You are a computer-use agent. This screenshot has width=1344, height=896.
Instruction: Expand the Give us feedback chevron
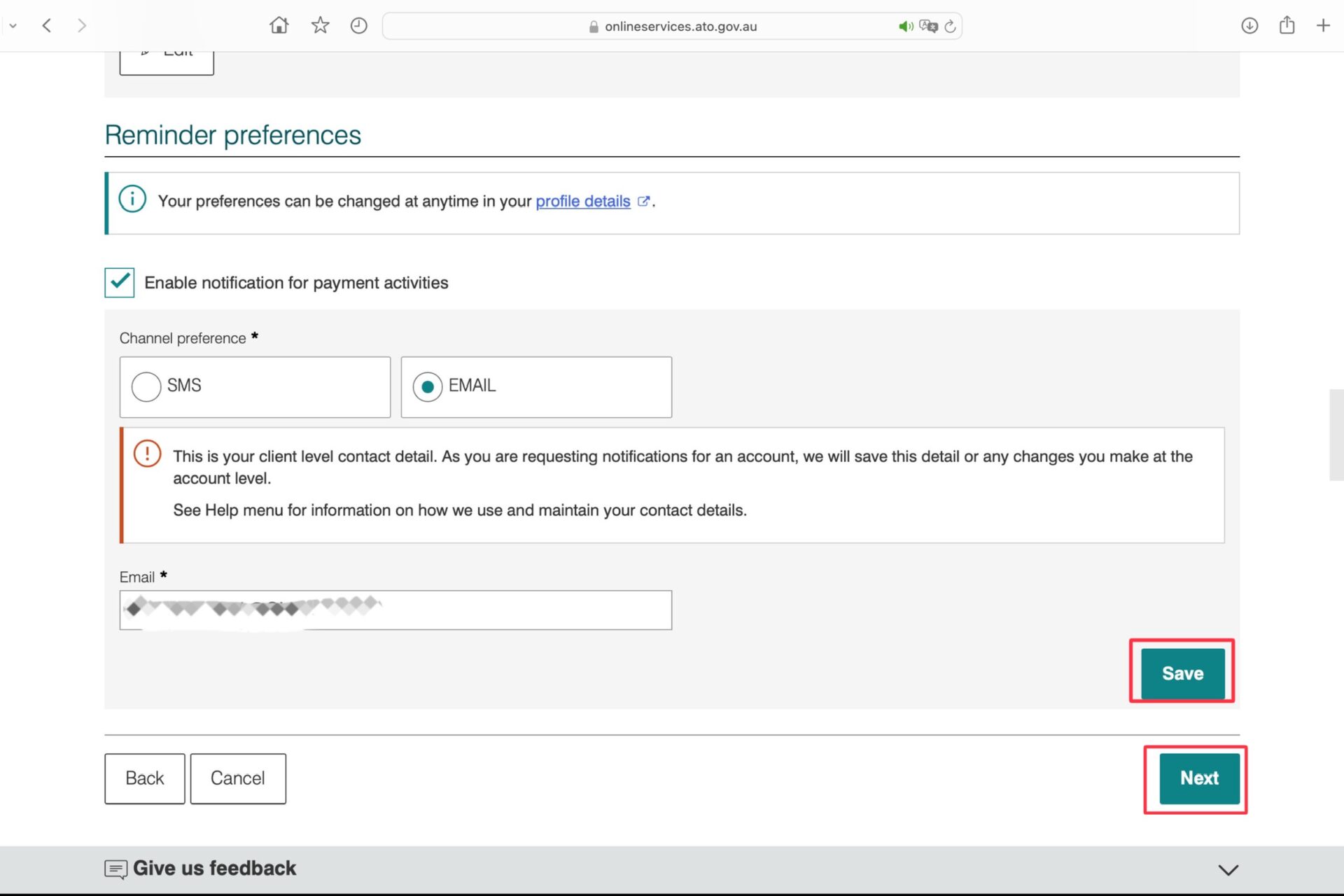[1228, 869]
